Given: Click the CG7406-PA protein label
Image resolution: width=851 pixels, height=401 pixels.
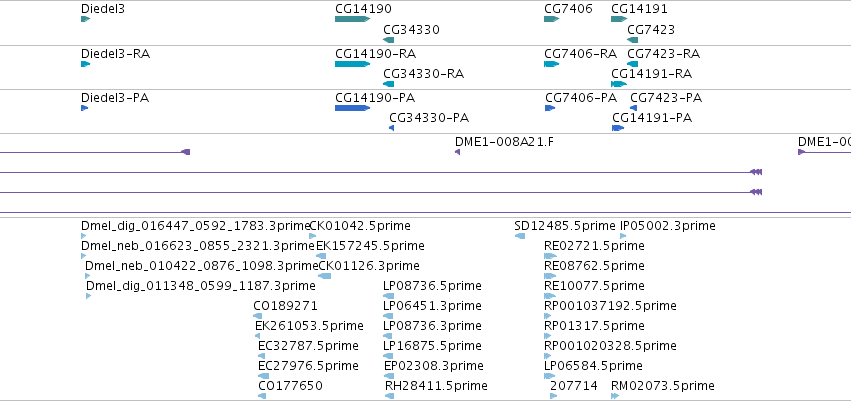Looking at the screenshot, I should (x=581, y=98).
